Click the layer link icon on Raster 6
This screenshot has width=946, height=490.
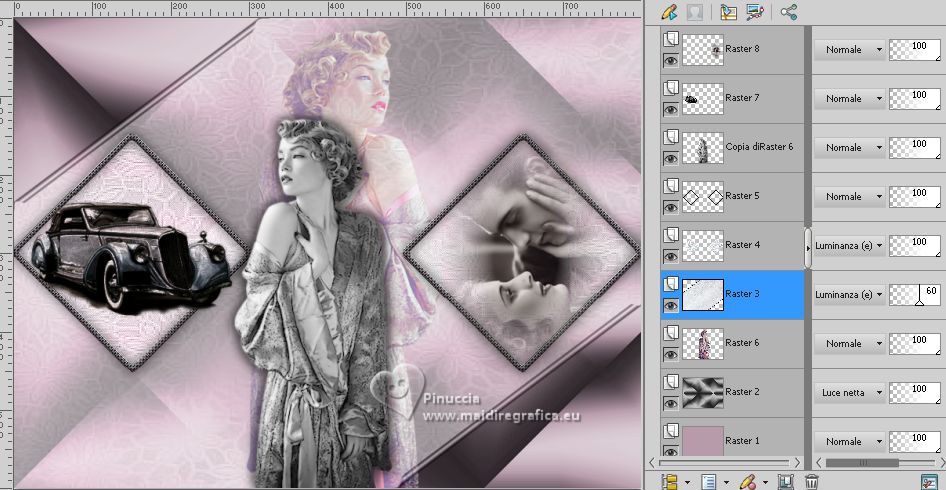click(670, 333)
